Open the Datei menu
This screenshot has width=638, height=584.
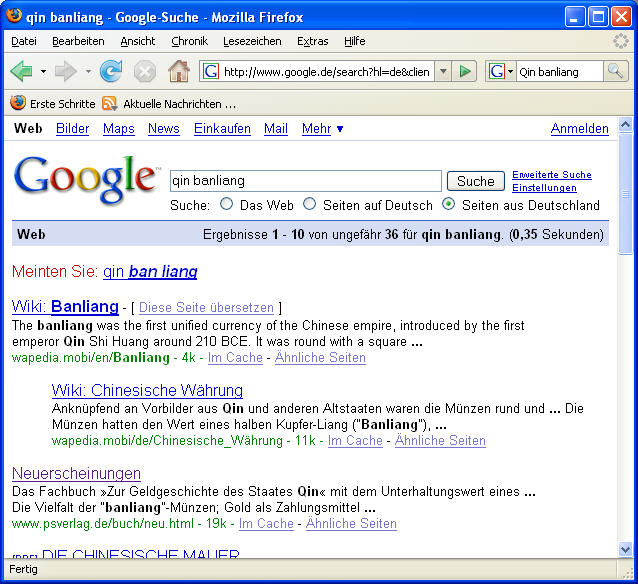click(24, 41)
